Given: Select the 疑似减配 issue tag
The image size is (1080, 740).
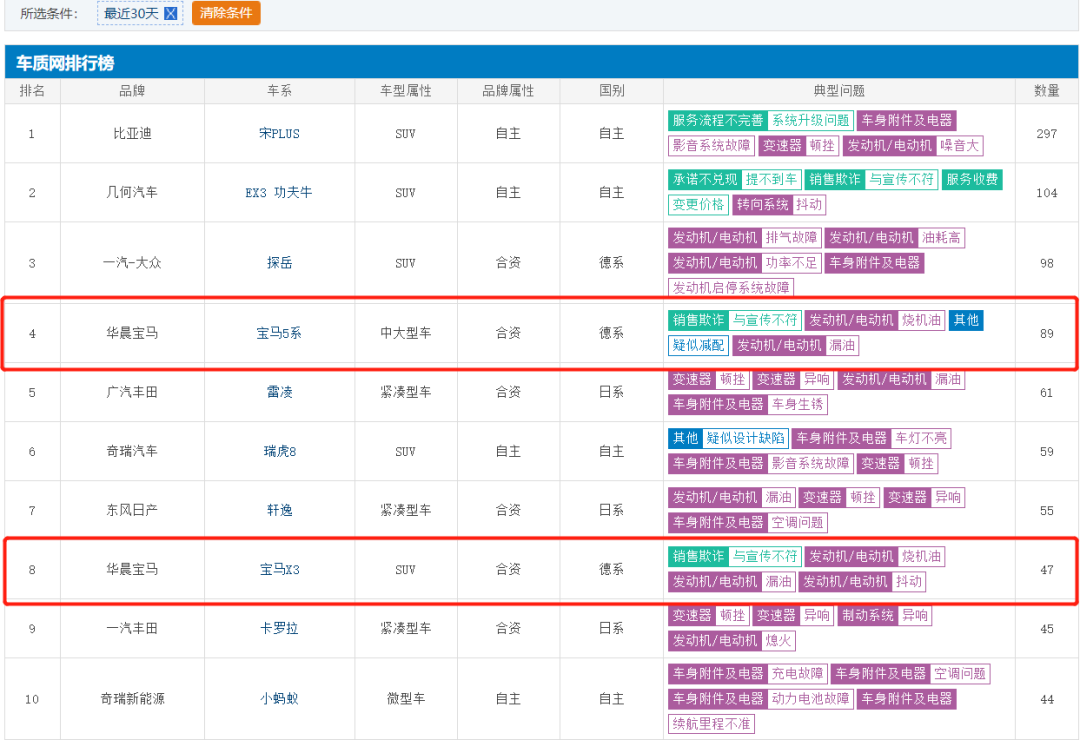Looking at the screenshot, I should tap(698, 345).
